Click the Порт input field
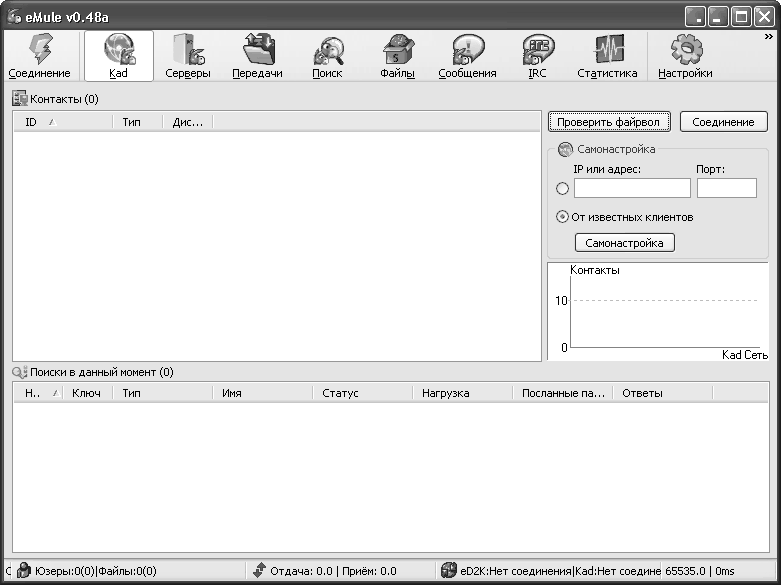The image size is (781, 585). coord(727,188)
